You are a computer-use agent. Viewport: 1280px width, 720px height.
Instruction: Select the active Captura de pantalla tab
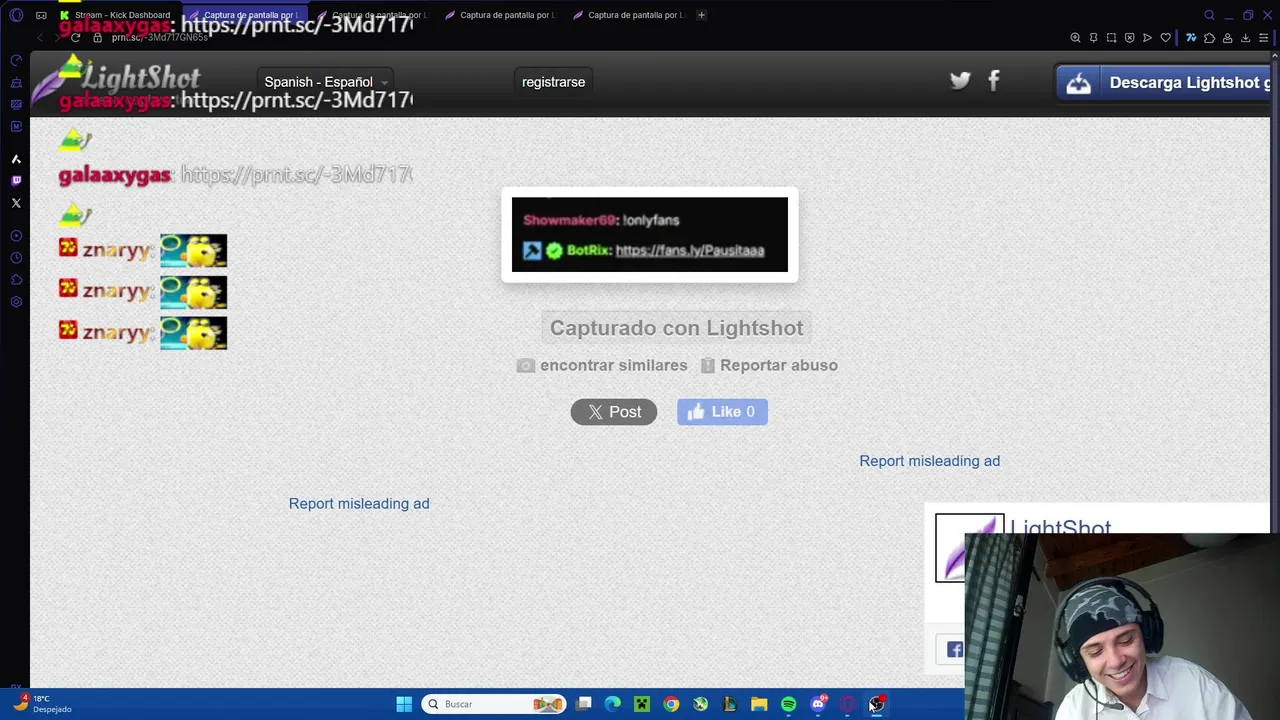tap(245, 15)
